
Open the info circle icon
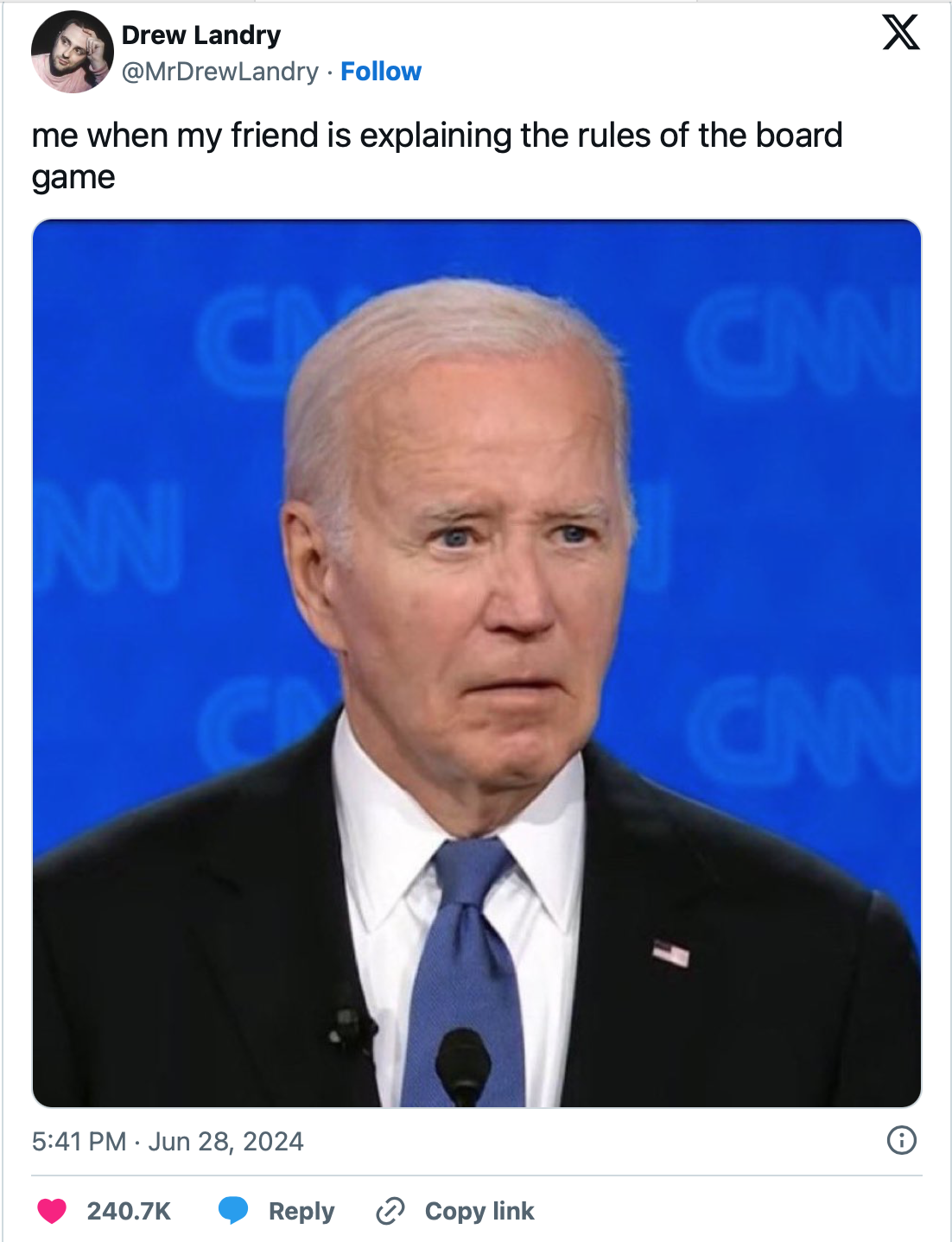click(902, 1141)
